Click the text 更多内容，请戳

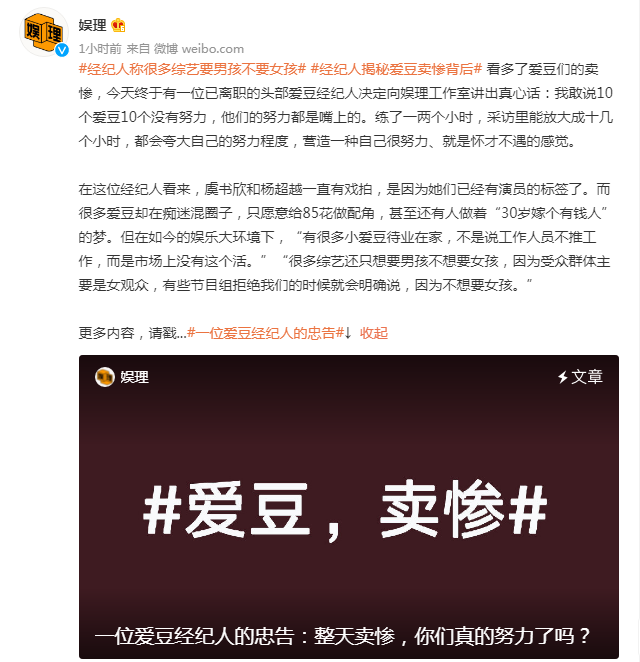click(133, 333)
